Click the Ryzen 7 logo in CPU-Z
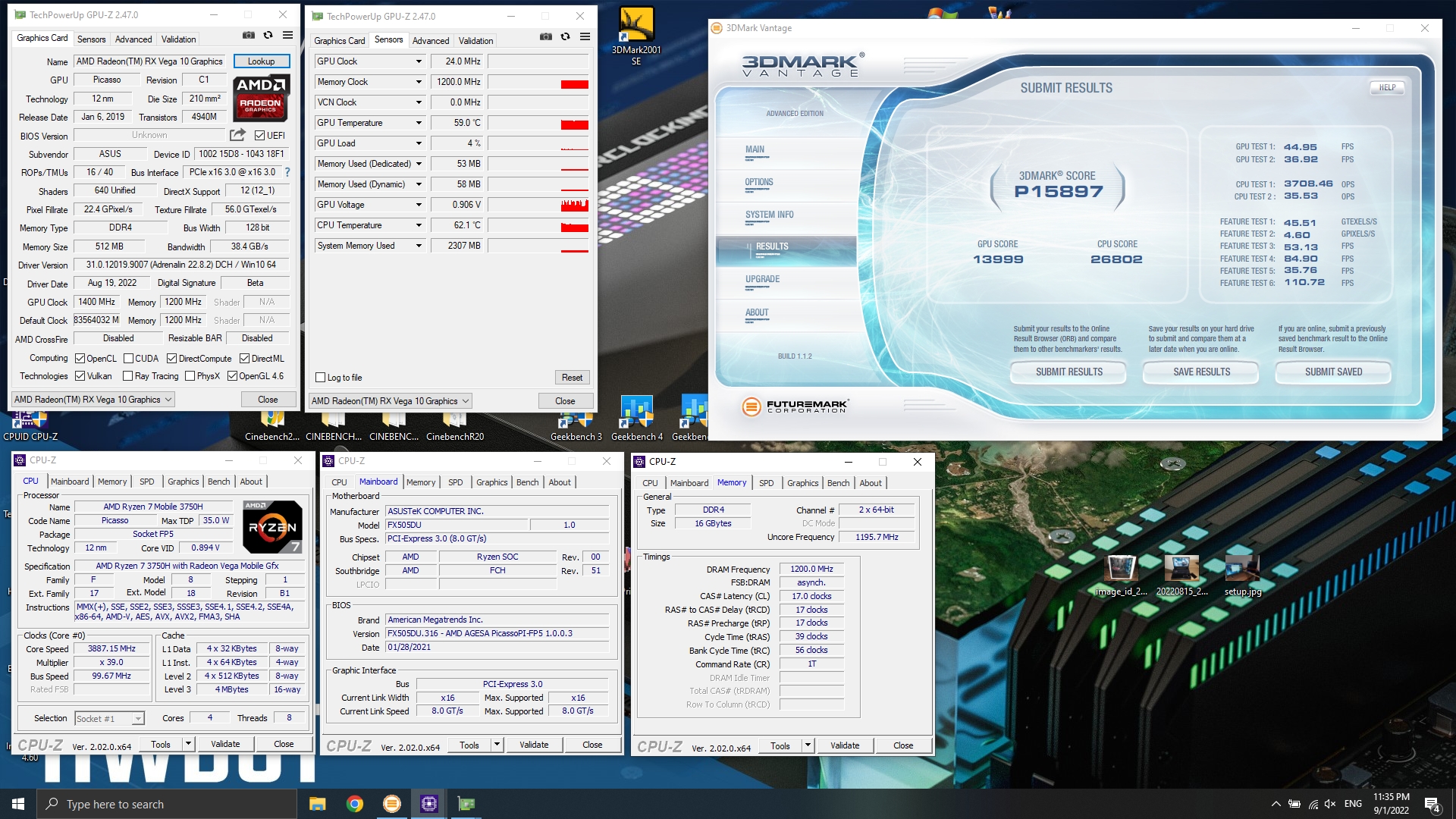This screenshot has height=819, width=1456. point(272,526)
